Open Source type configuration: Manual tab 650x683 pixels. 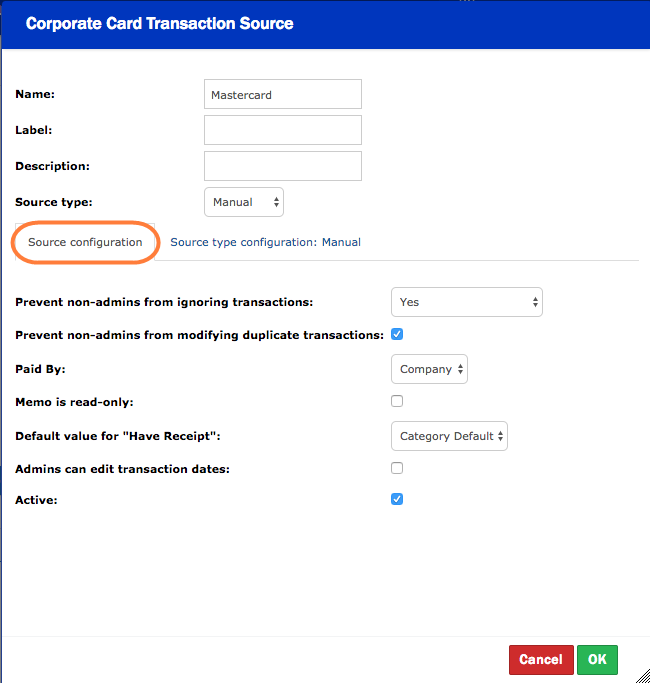pos(265,242)
